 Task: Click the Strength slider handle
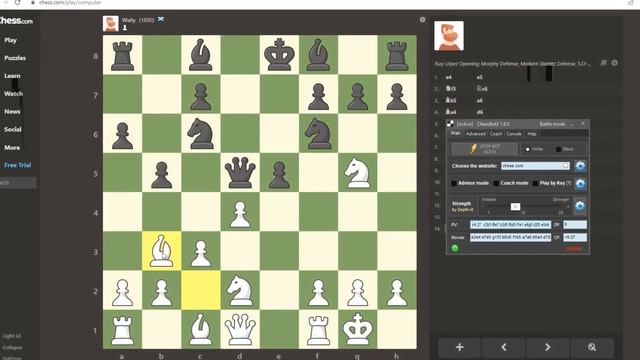tap(515, 207)
